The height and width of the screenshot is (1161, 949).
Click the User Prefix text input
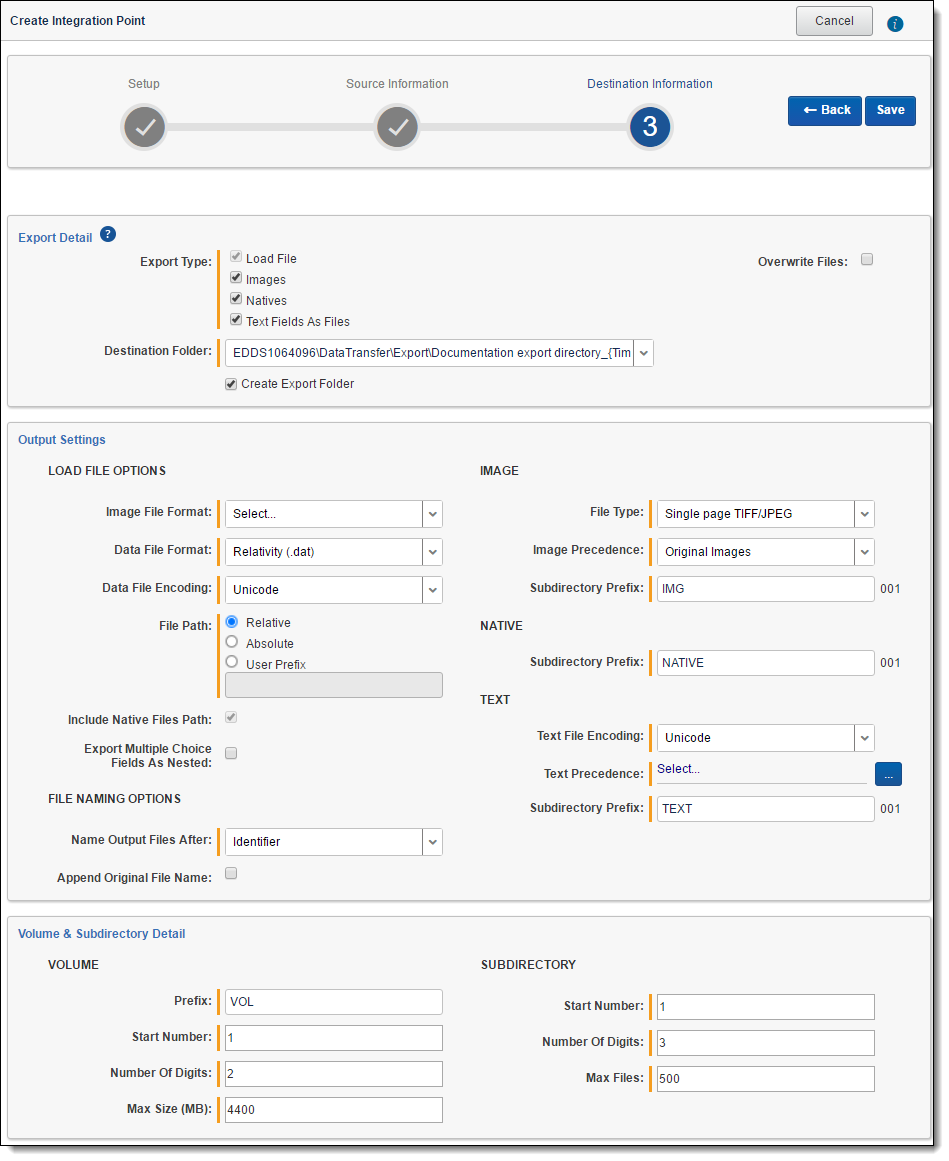(334, 685)
